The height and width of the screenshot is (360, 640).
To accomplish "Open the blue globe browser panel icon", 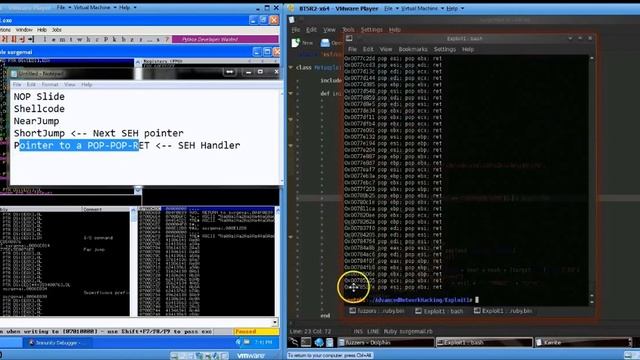I will (319, 342).
